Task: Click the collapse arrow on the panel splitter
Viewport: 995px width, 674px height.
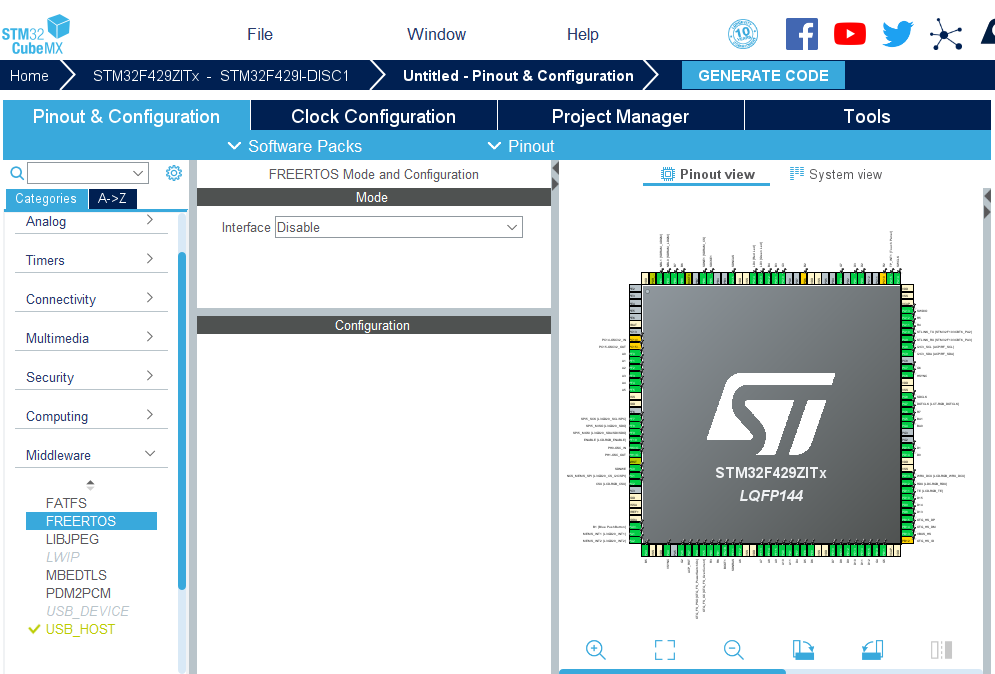Action: (x=555, y=169)
